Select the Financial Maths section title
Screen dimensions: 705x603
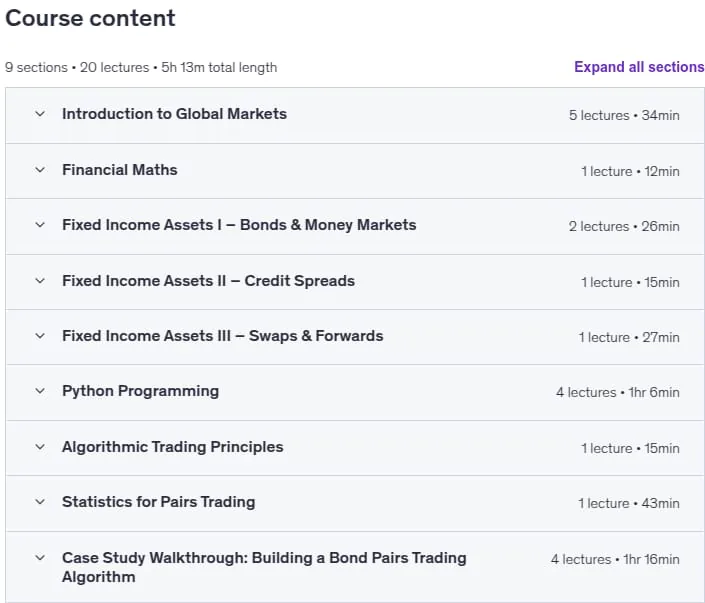[120, 170]
